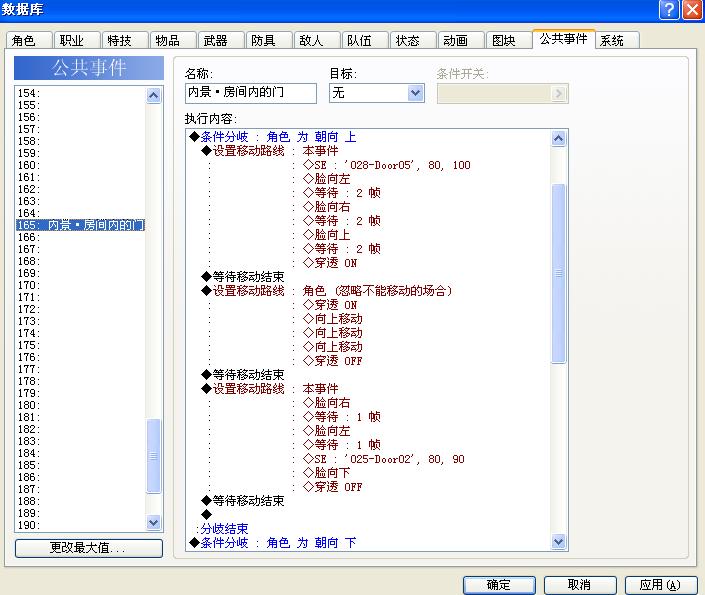Select event slot 185 in list
This screenshot has height=595, width=705.
pyautogui.click(x=80, y=465)
